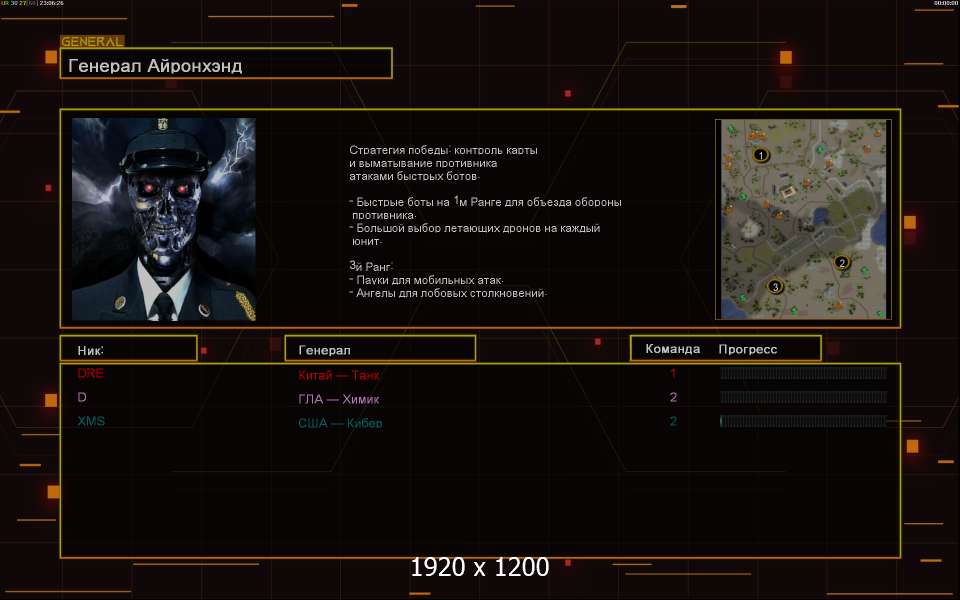Click the "3й Ранг" heading text
The height and width of the screenshot is (600, 960).
tap(371, 266)
